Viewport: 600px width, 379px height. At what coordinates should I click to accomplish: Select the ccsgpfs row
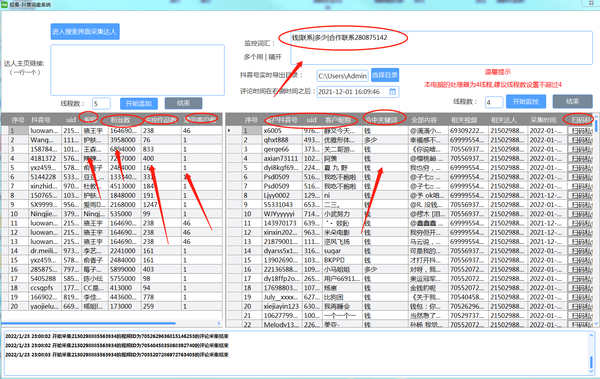pos(112,288)
